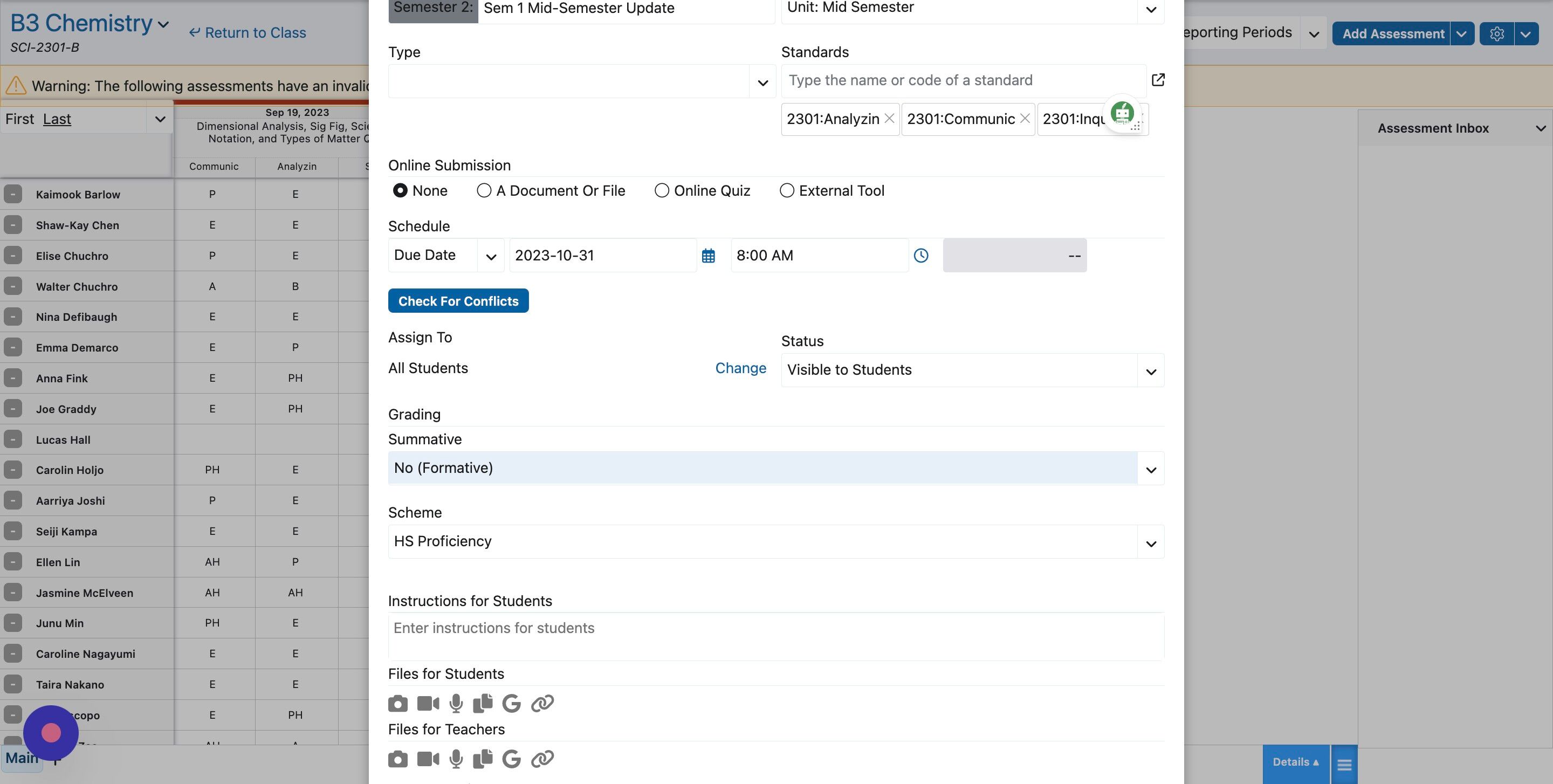Image resolution: width=1553 pixels, height=784 pixels.
Task: Click the Analyzin column header
Action: pos(297,166)
